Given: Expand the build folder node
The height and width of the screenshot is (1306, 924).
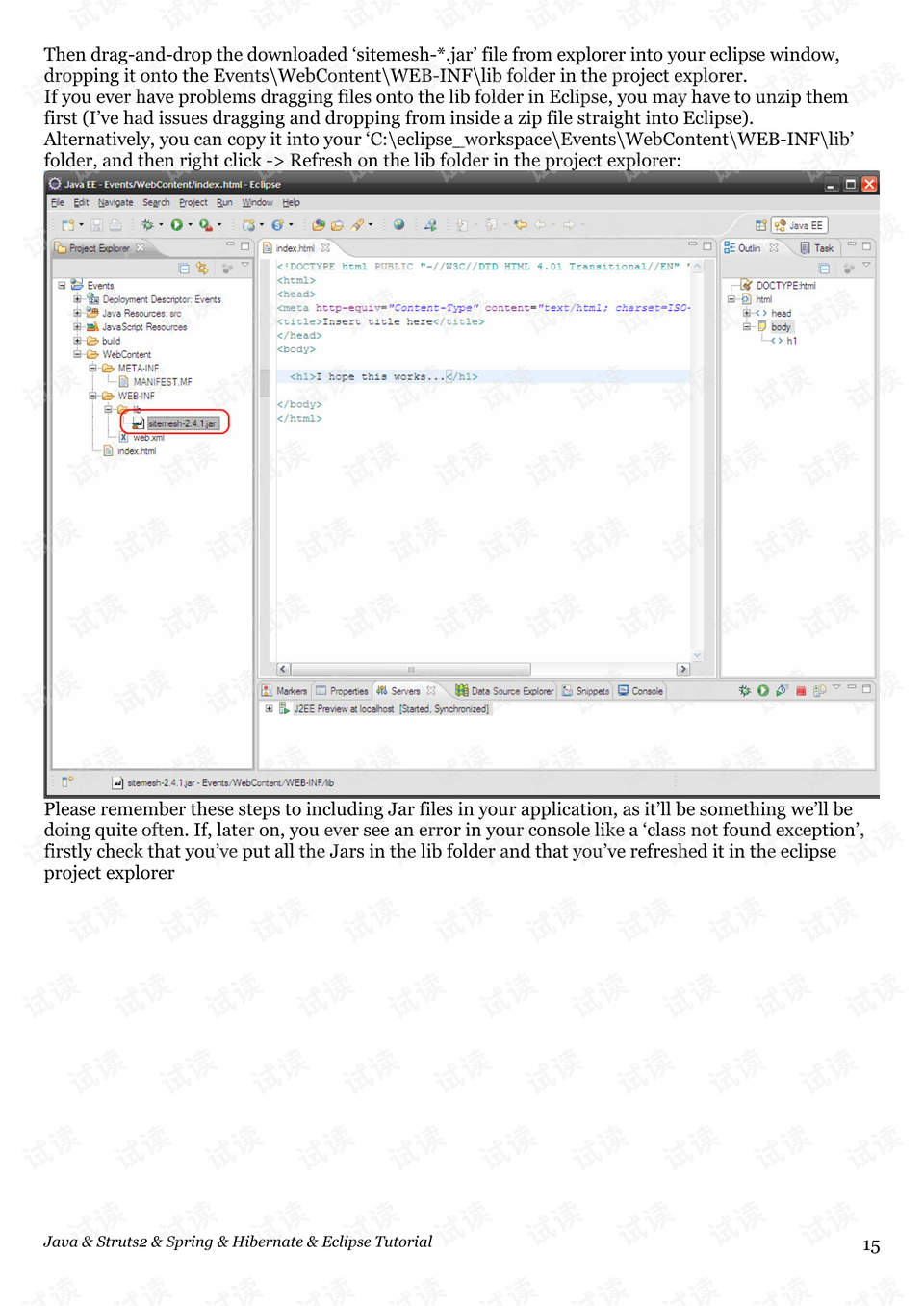Looking at the screenshot, I should (x=77, y=341).
